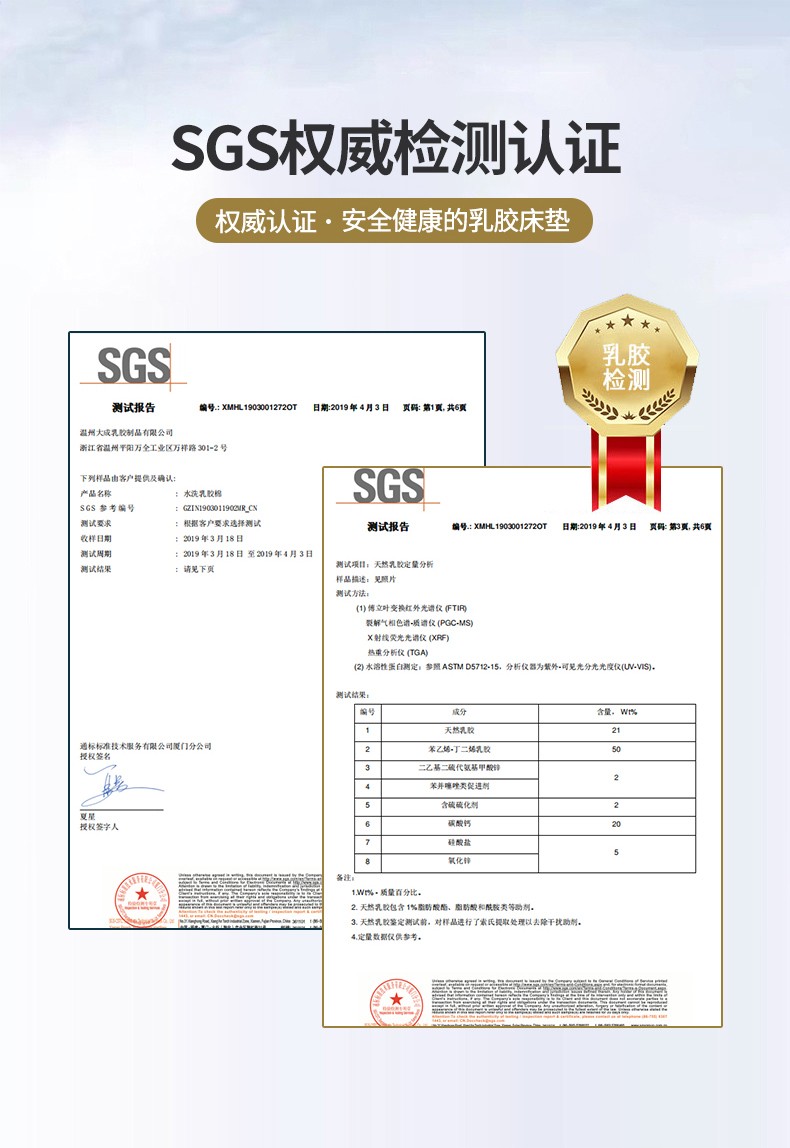Click table cell 二乙基二硫代氨基甲酸锌

[x=459, y=768]
